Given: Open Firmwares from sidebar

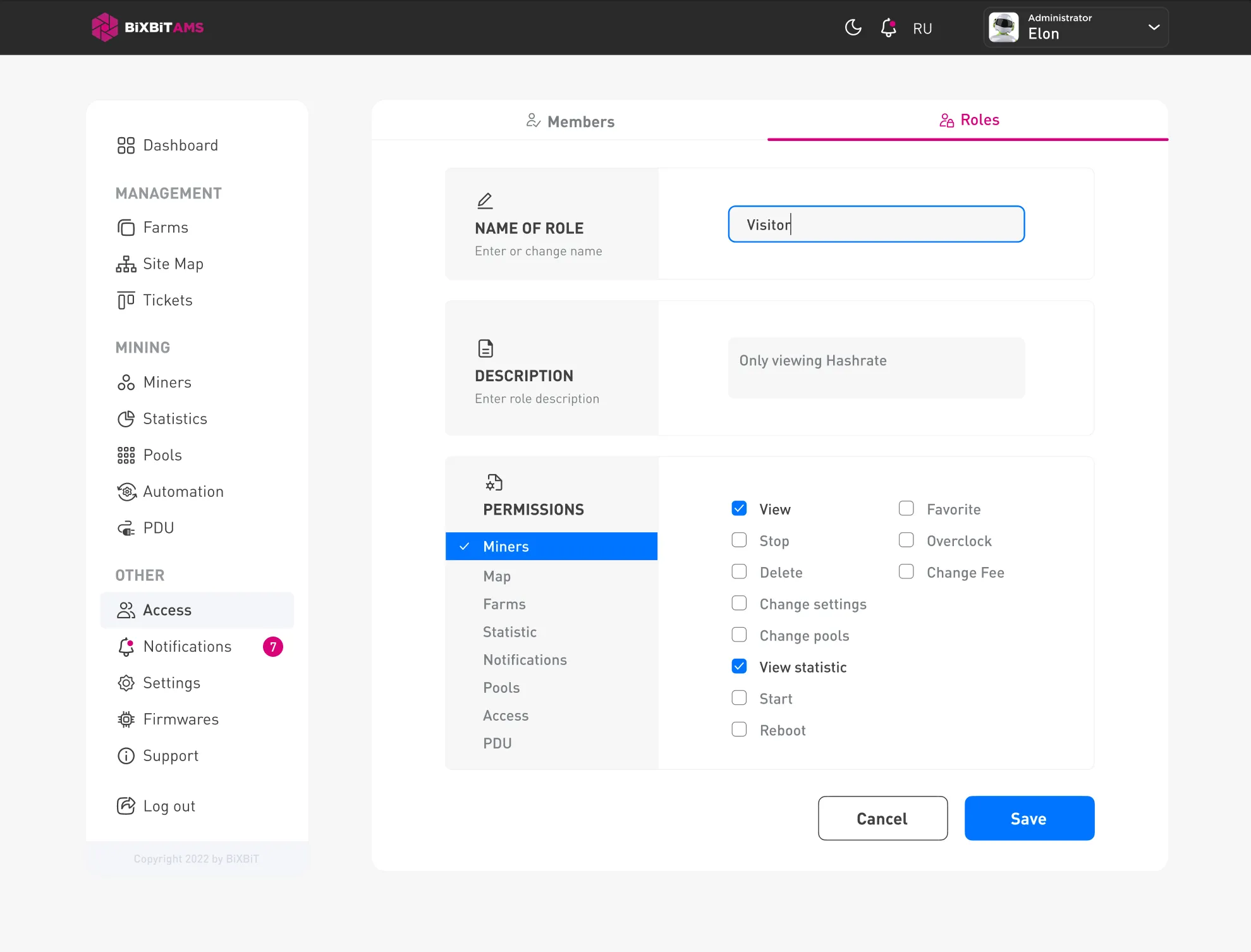Looking at the screenshot, I should point(168,719).
